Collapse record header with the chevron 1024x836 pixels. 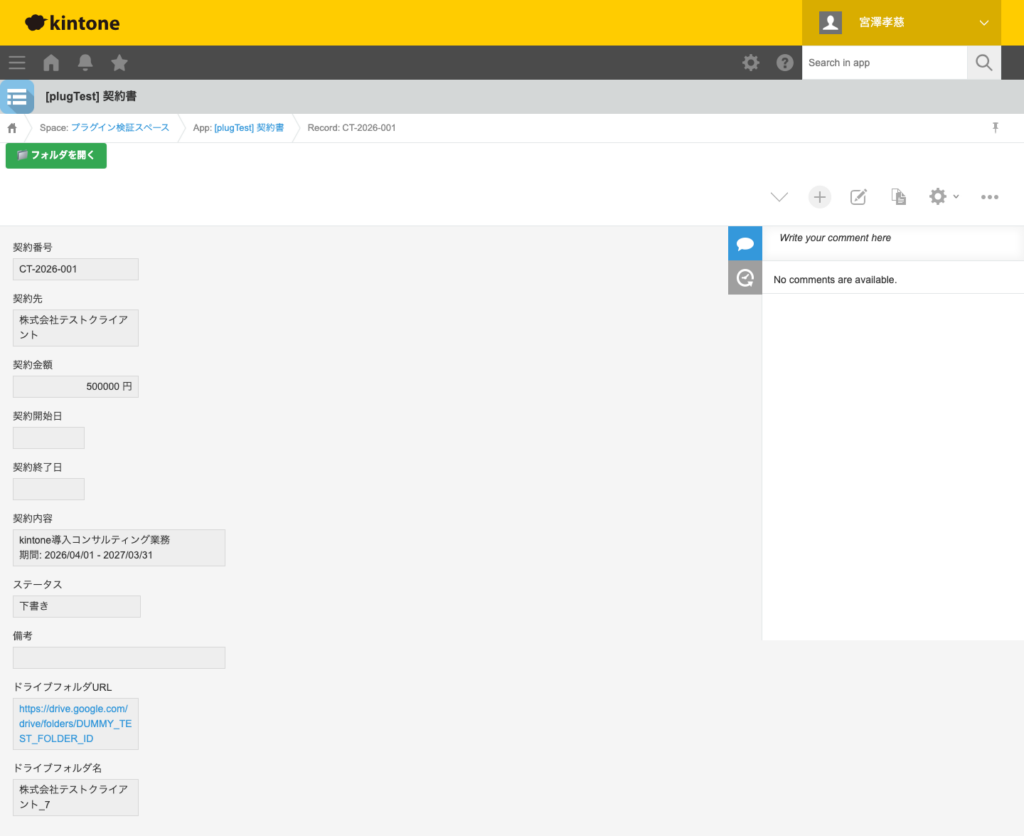pyautogui.click(x=779, y=197)
